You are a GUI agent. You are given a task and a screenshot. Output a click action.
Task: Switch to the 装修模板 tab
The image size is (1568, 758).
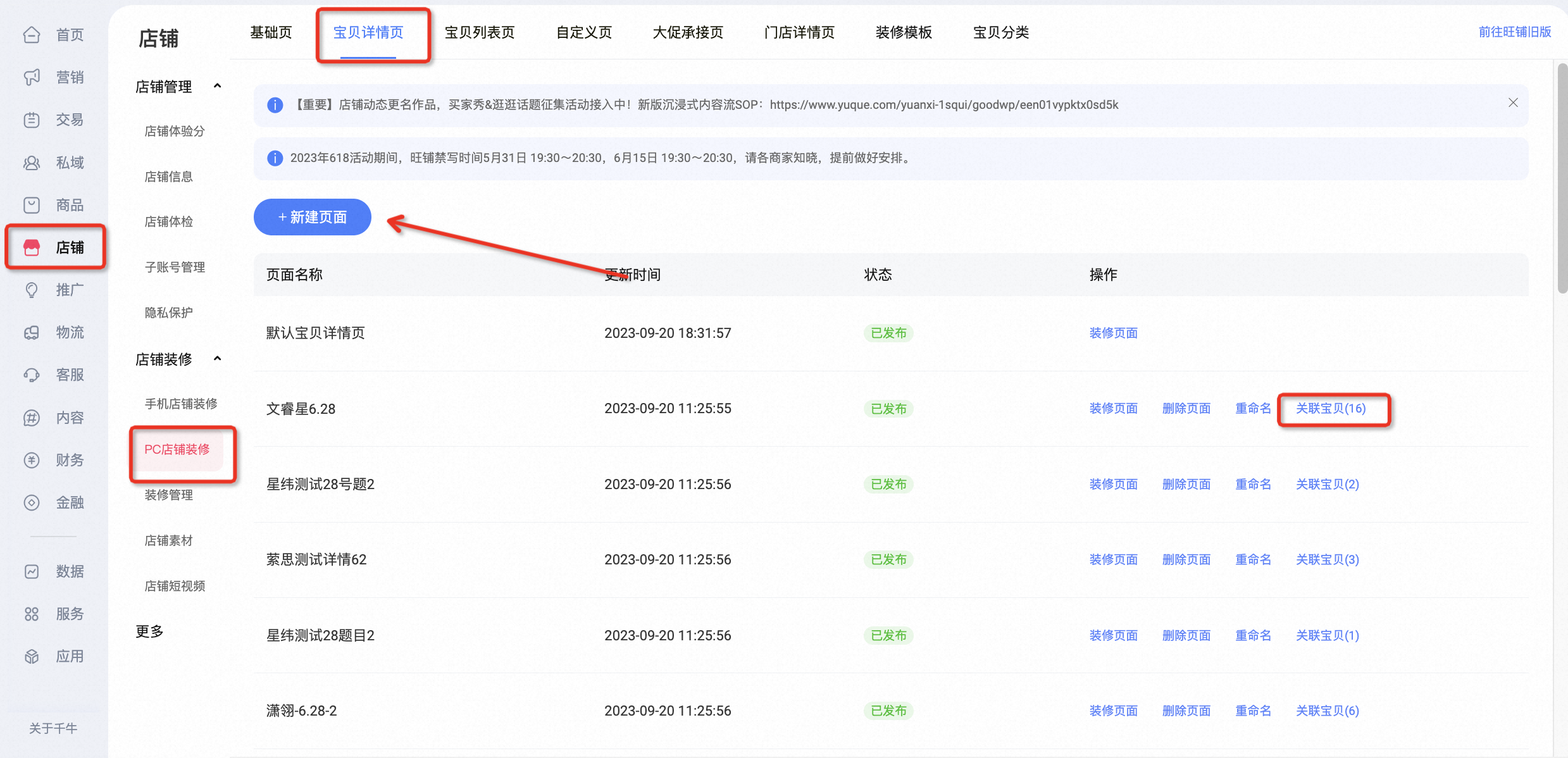coord(904,32)
